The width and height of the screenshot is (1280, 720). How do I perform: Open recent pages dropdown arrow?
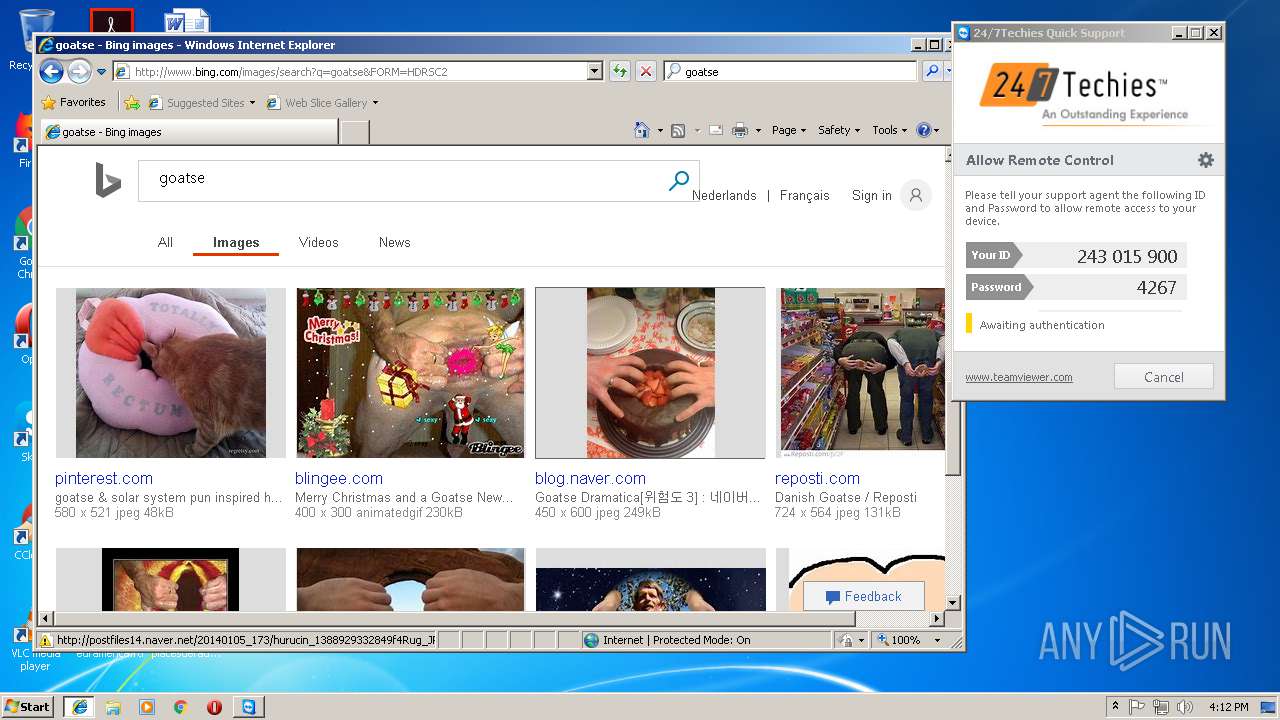click(x=101, y=72)
